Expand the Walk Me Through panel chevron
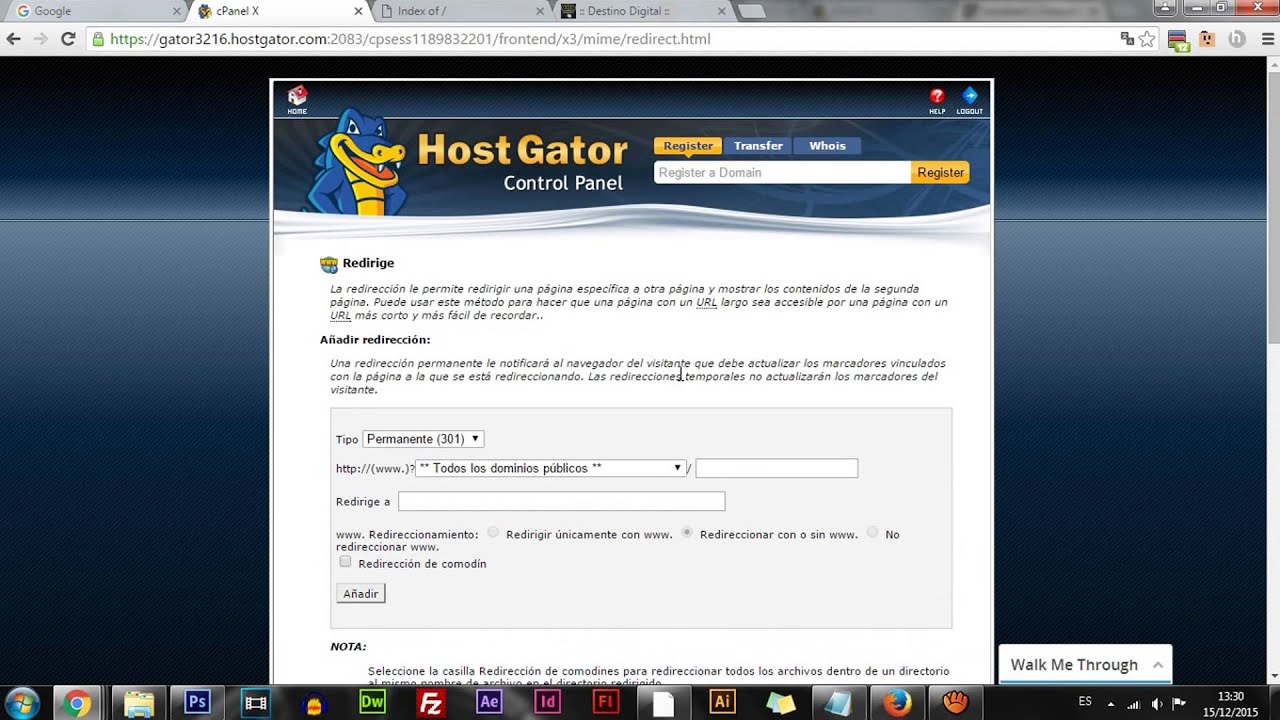This screenshot has width=1280, height=720. pos(1157,665)
